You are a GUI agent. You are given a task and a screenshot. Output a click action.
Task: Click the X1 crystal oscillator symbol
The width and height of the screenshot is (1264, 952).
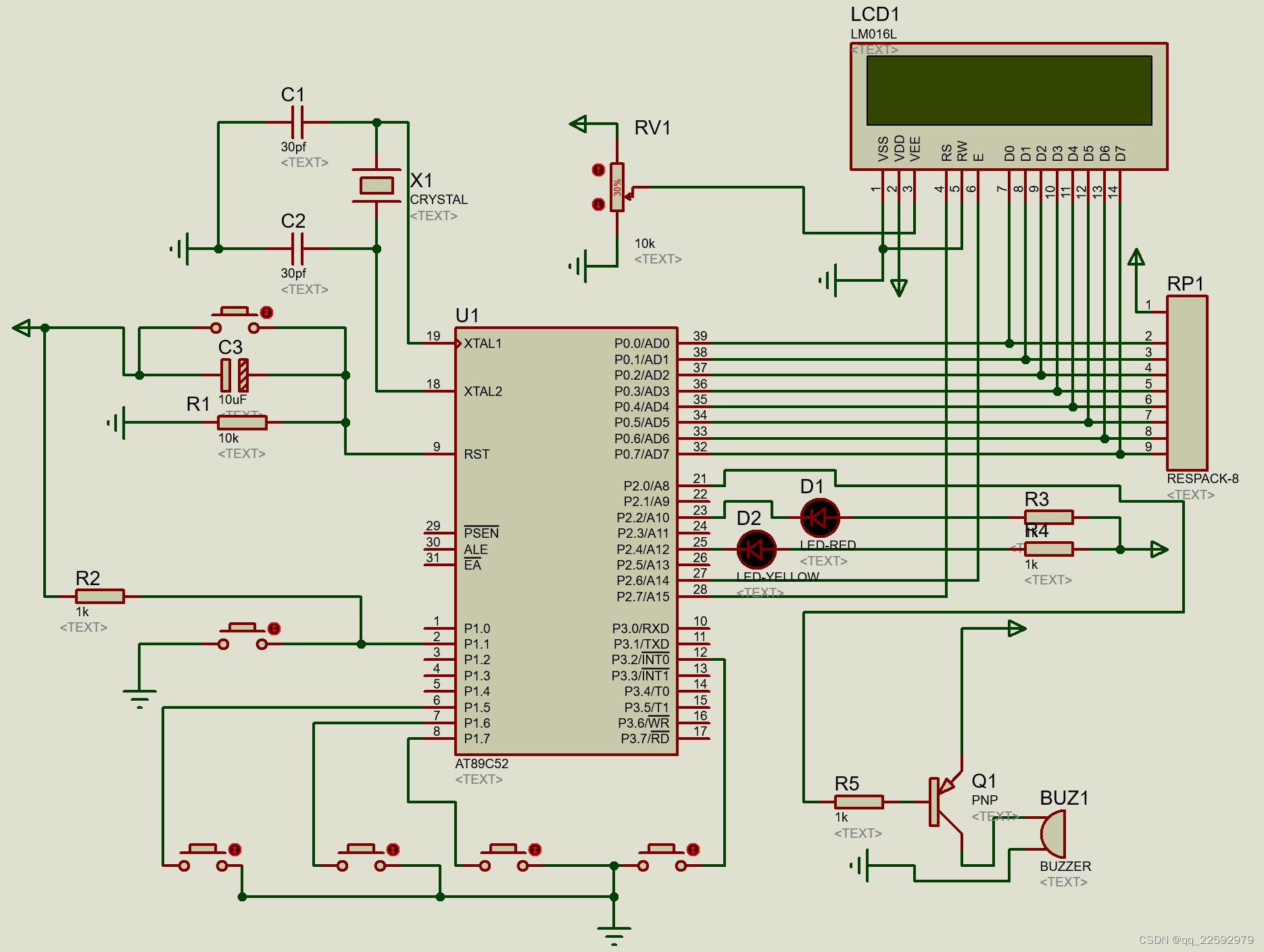376,185
